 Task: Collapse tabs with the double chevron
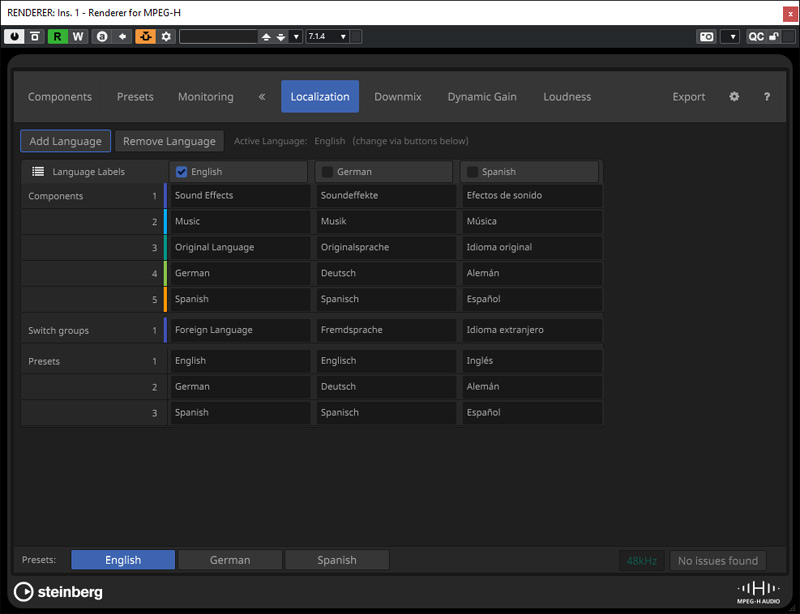pyautogui.click(x=262, y=97)
